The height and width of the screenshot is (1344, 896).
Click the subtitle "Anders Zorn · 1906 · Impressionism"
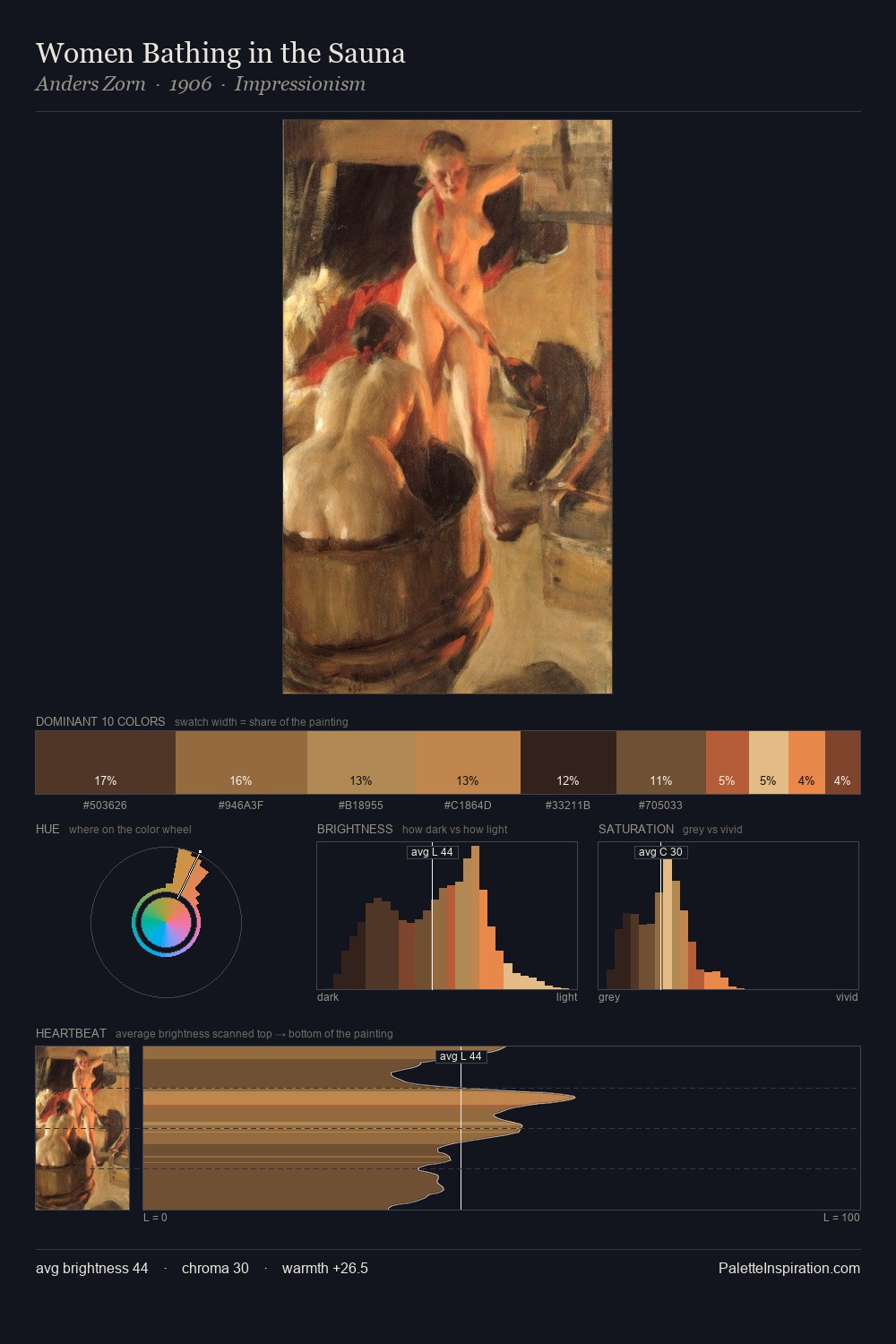(x=201, y=84)
